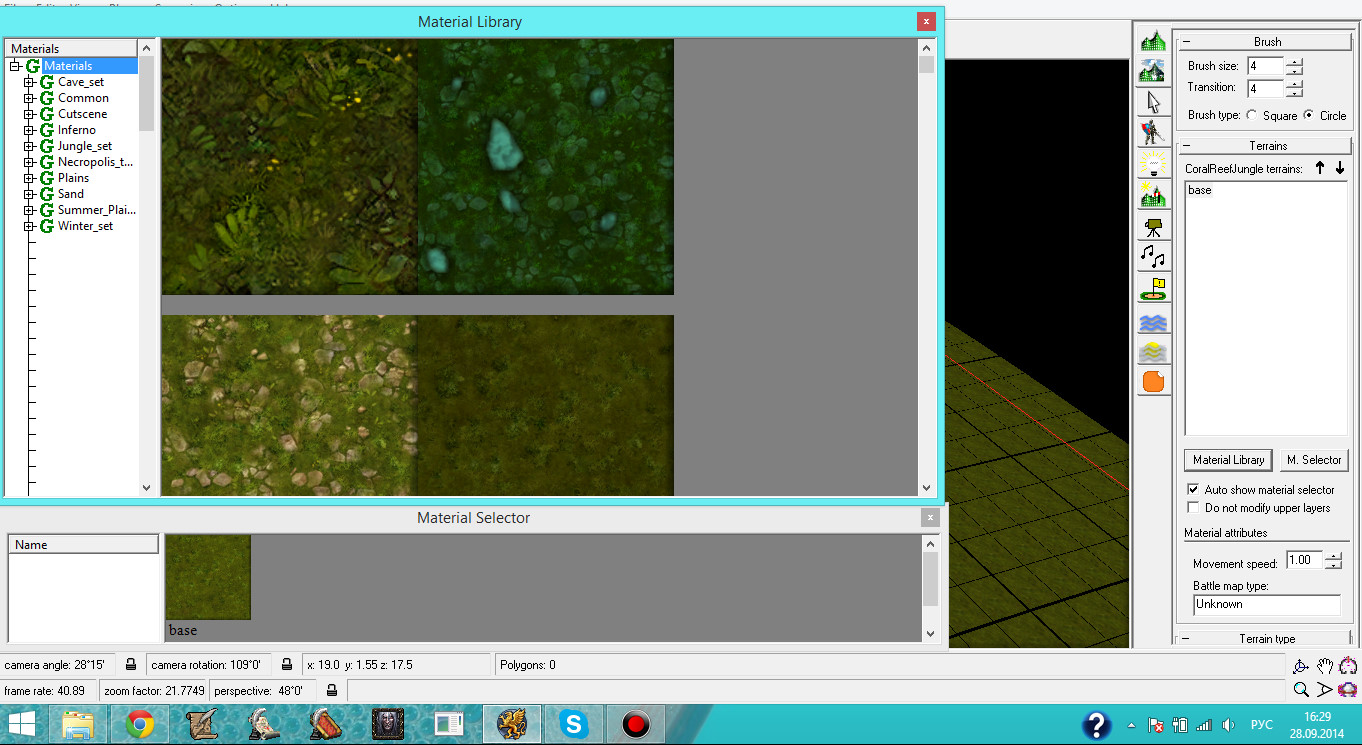Click the magnifier zoom icon

tap(1301, 689)
